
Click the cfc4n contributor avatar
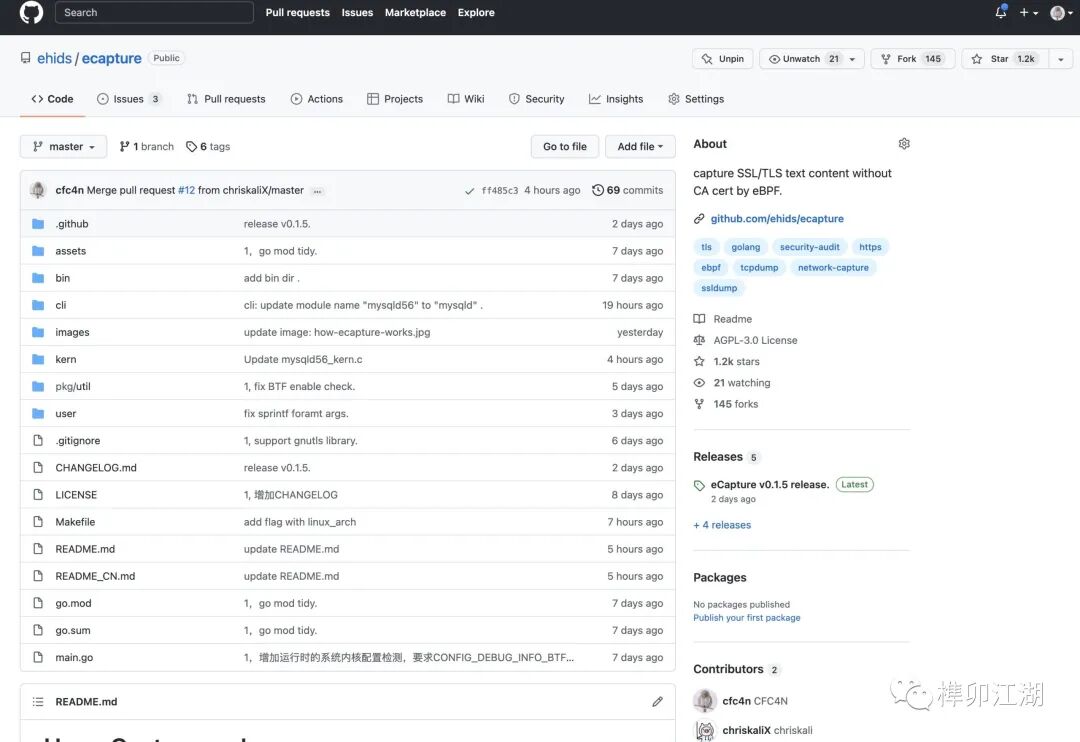point(705,701)
